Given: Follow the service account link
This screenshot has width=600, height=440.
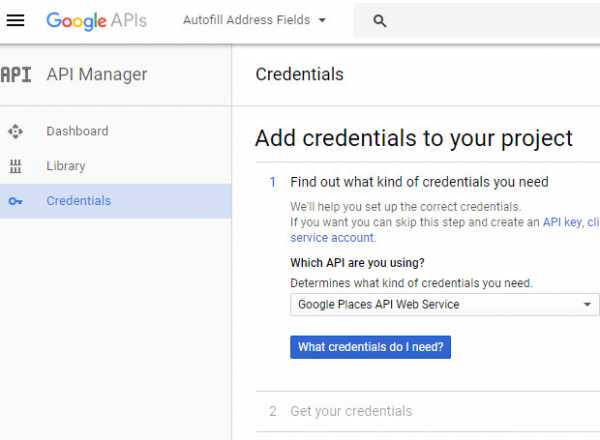Looking at the screenshot, I should pyautogui.click(x=332, y=238).
